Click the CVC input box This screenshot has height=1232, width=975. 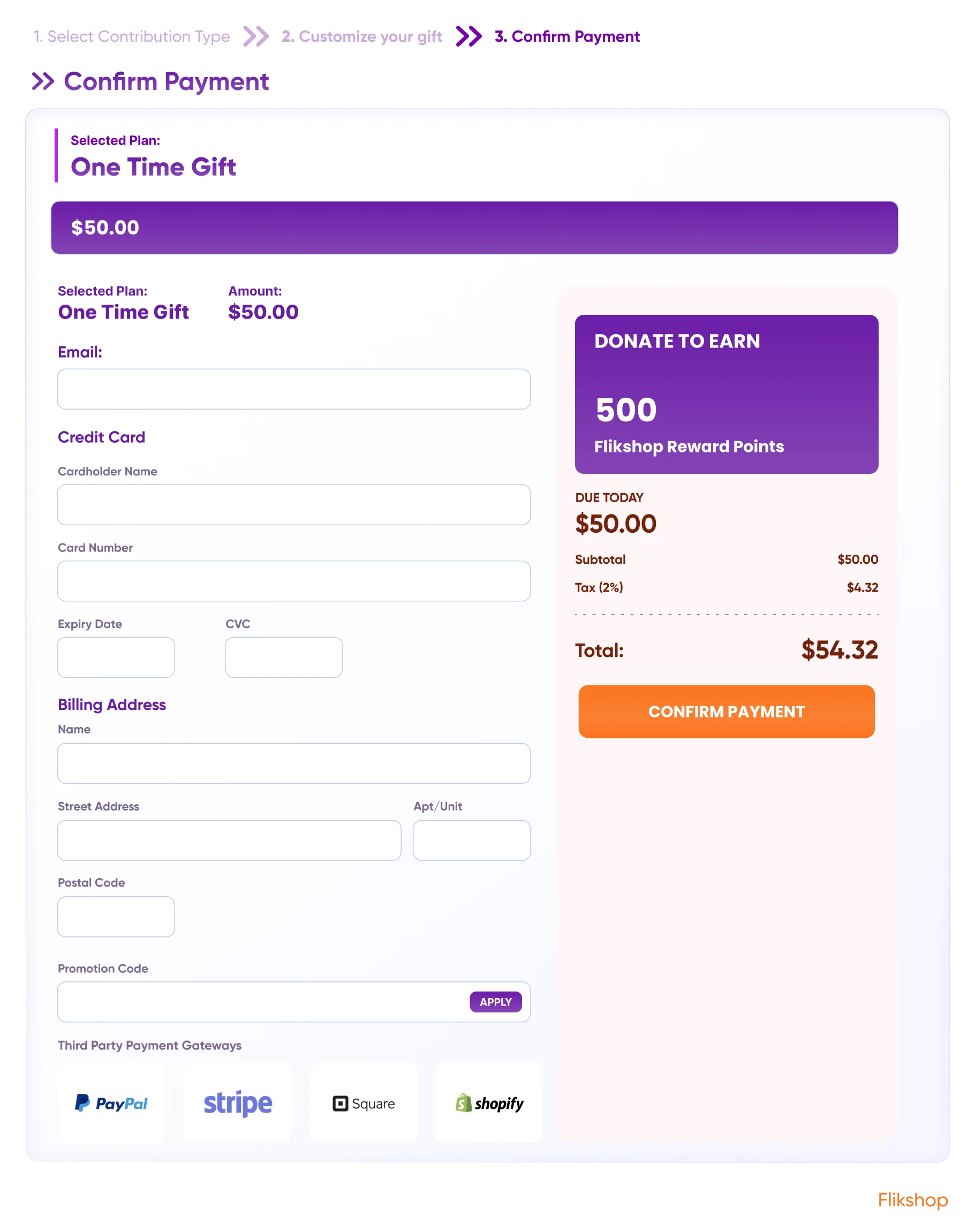(284, 657)
